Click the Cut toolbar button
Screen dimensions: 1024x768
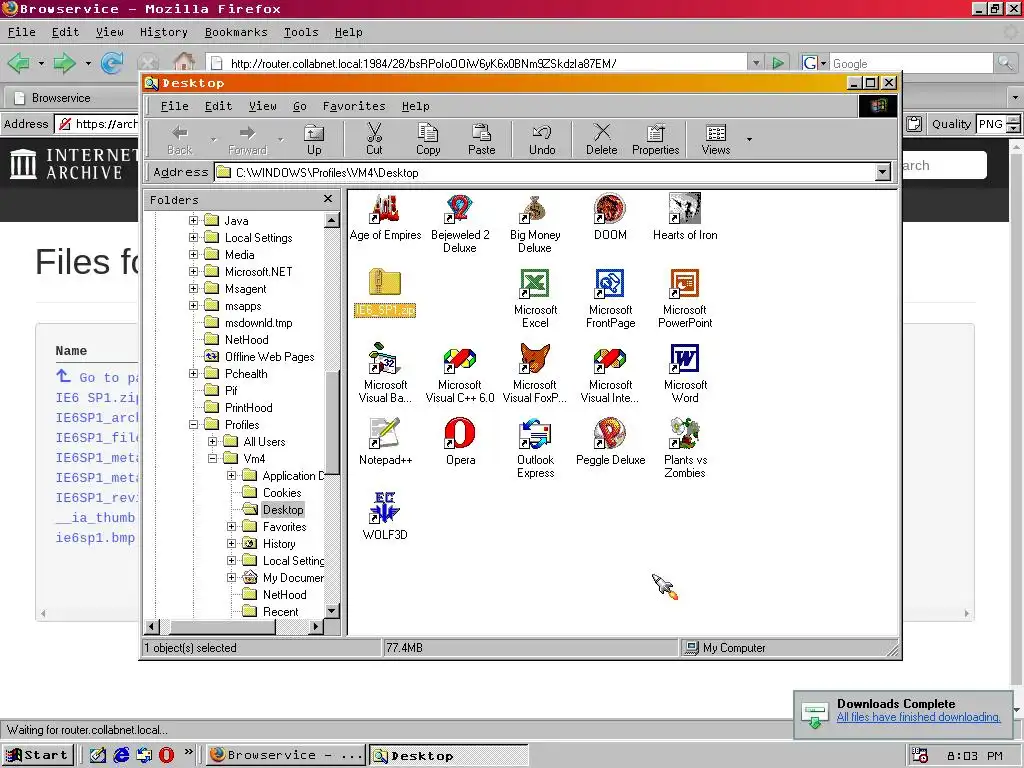(374, 139)
